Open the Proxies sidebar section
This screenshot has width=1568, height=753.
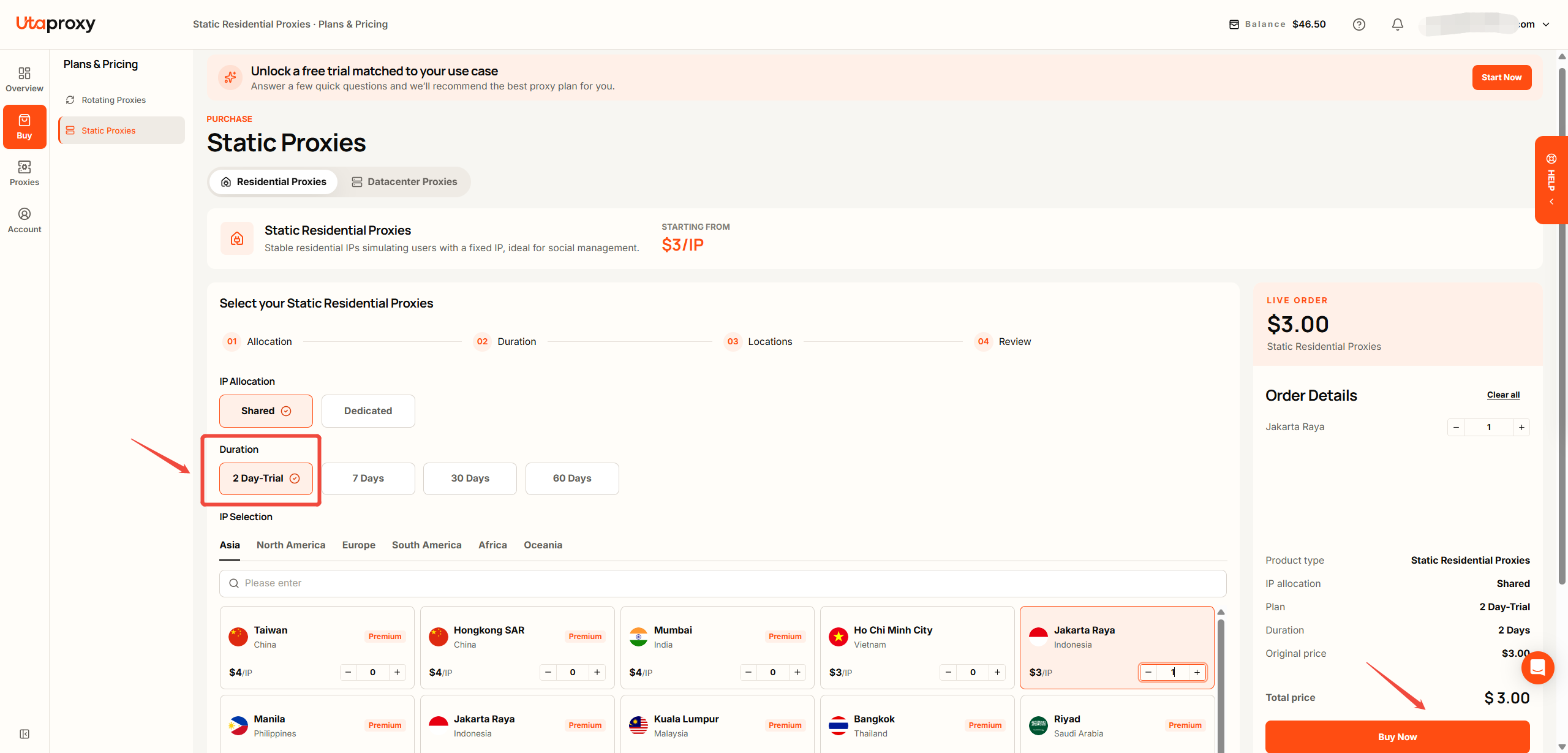click(24, 173)
